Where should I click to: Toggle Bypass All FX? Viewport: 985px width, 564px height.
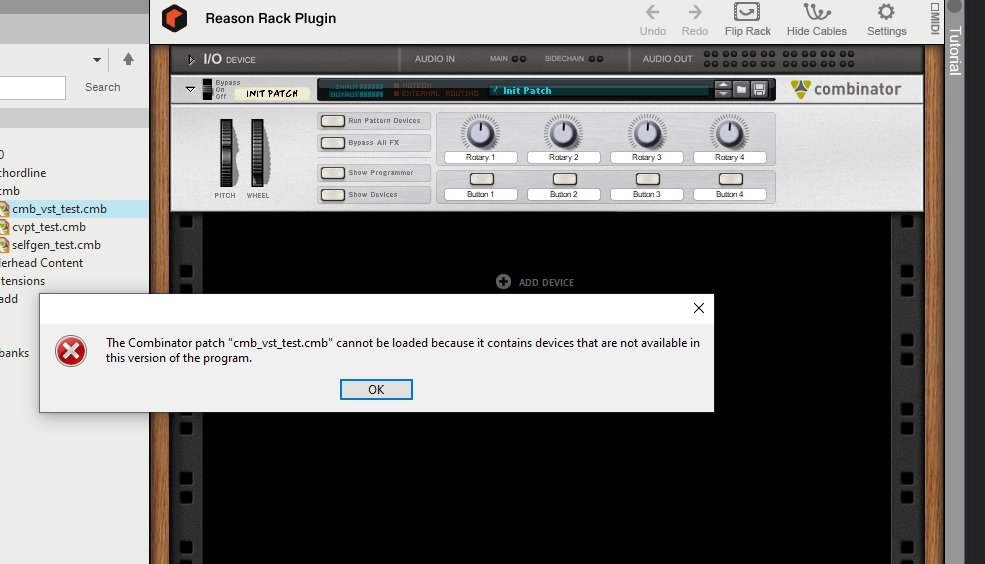[x=332, y=143]
